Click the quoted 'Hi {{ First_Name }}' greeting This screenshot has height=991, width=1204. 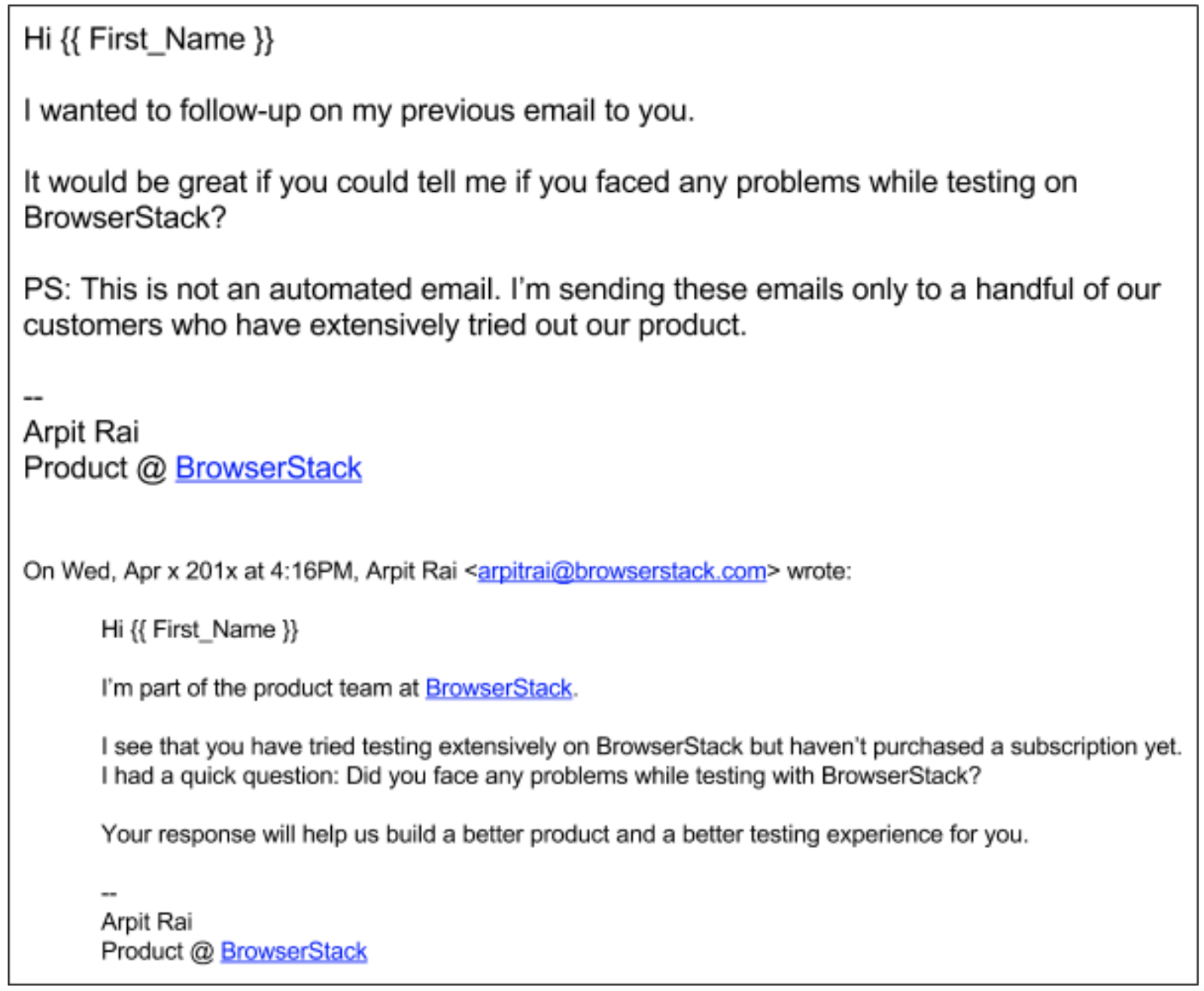(199, 629)
